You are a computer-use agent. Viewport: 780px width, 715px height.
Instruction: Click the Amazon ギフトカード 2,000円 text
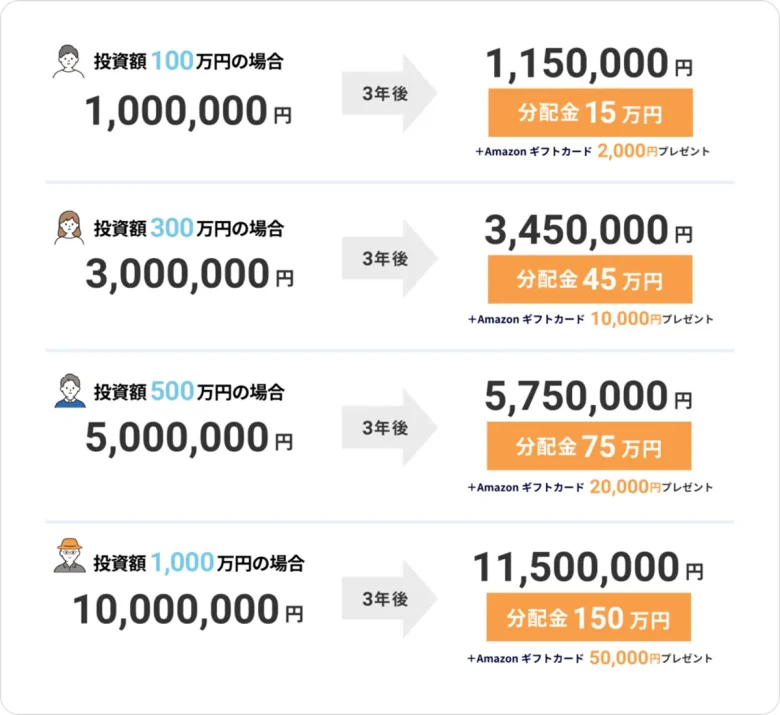591,152
